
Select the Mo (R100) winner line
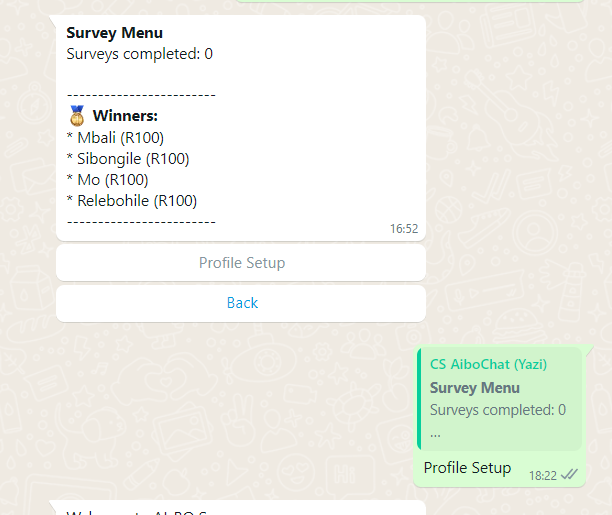107,180
